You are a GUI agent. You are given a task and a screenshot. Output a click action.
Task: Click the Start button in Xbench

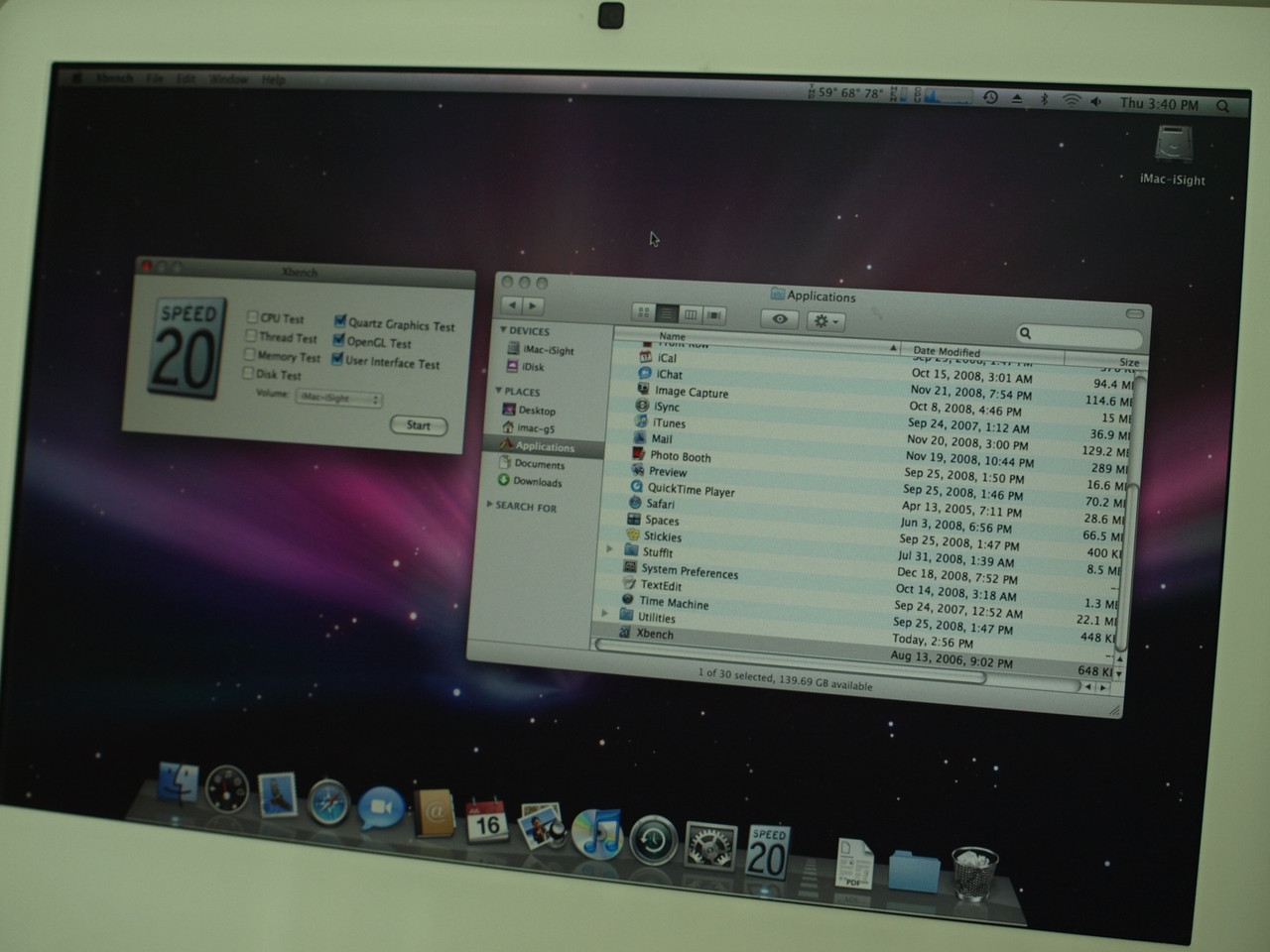pos(419,425)
